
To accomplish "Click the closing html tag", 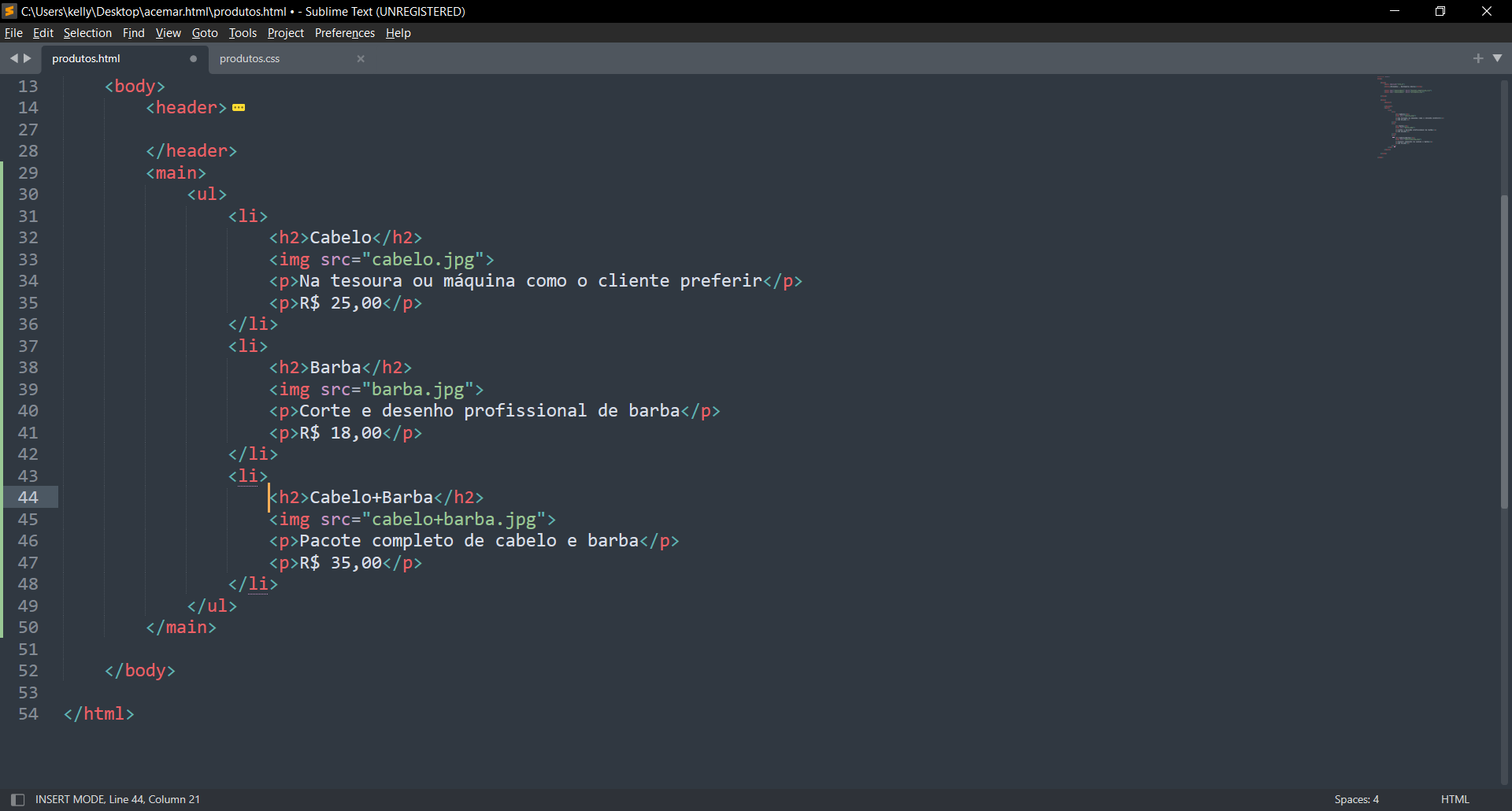I will pos(98,714).
